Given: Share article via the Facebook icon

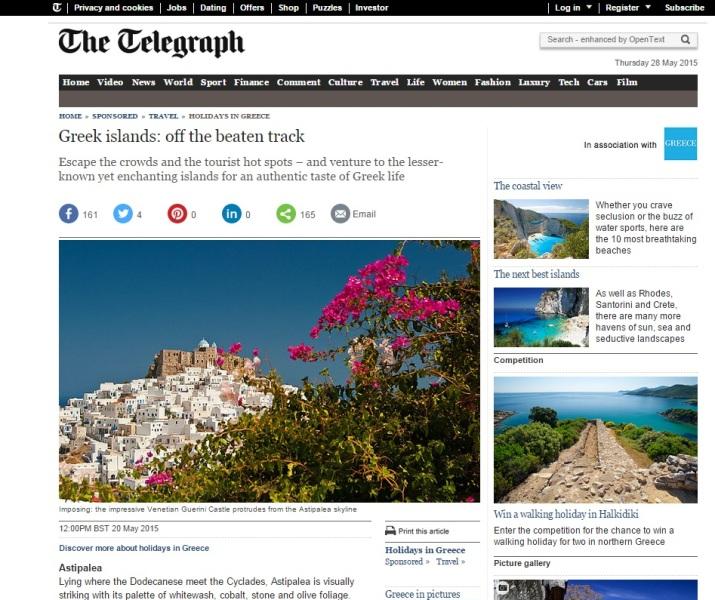Looking at the screenshot, I should 68,214.
